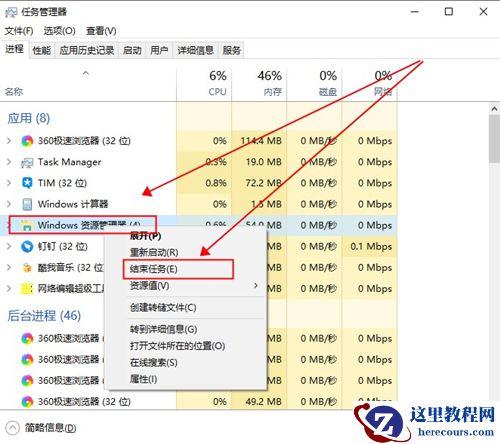
Task: Expand the 360极速浏览器 (32 位) app group
Action: pyautogui.click(x=9, y=141)
